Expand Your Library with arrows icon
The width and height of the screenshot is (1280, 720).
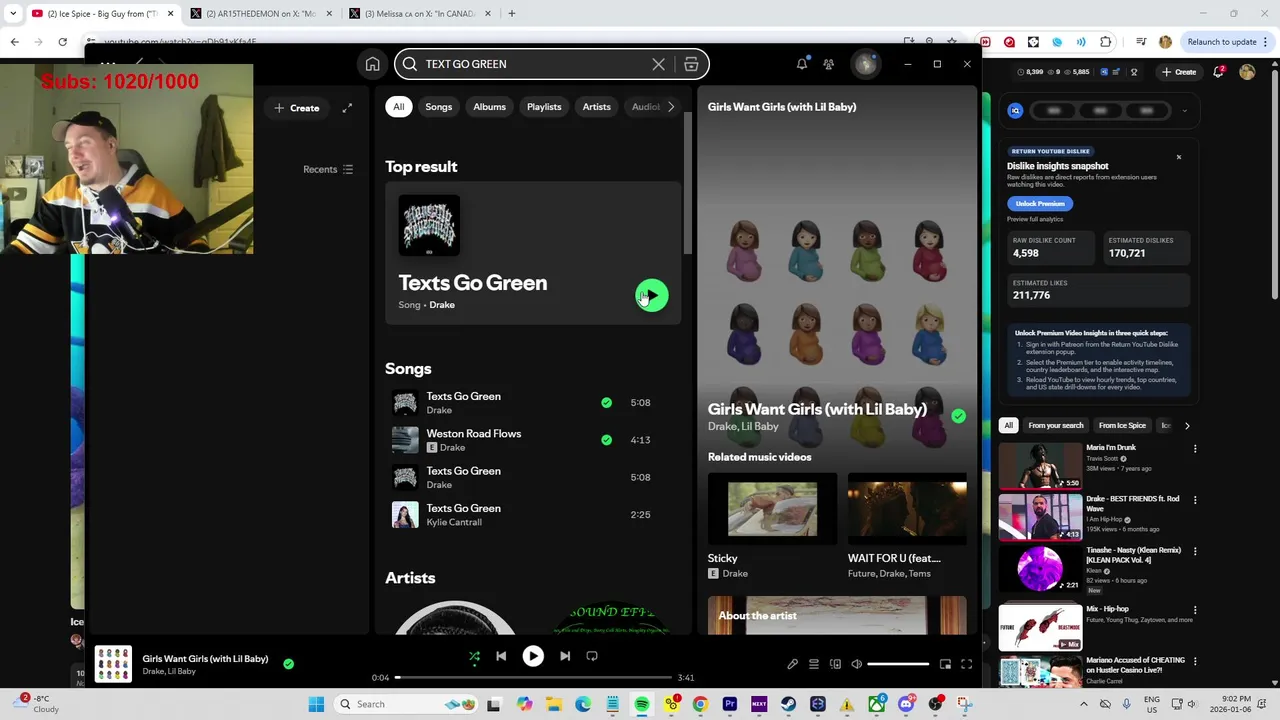[x=347, y=108]
